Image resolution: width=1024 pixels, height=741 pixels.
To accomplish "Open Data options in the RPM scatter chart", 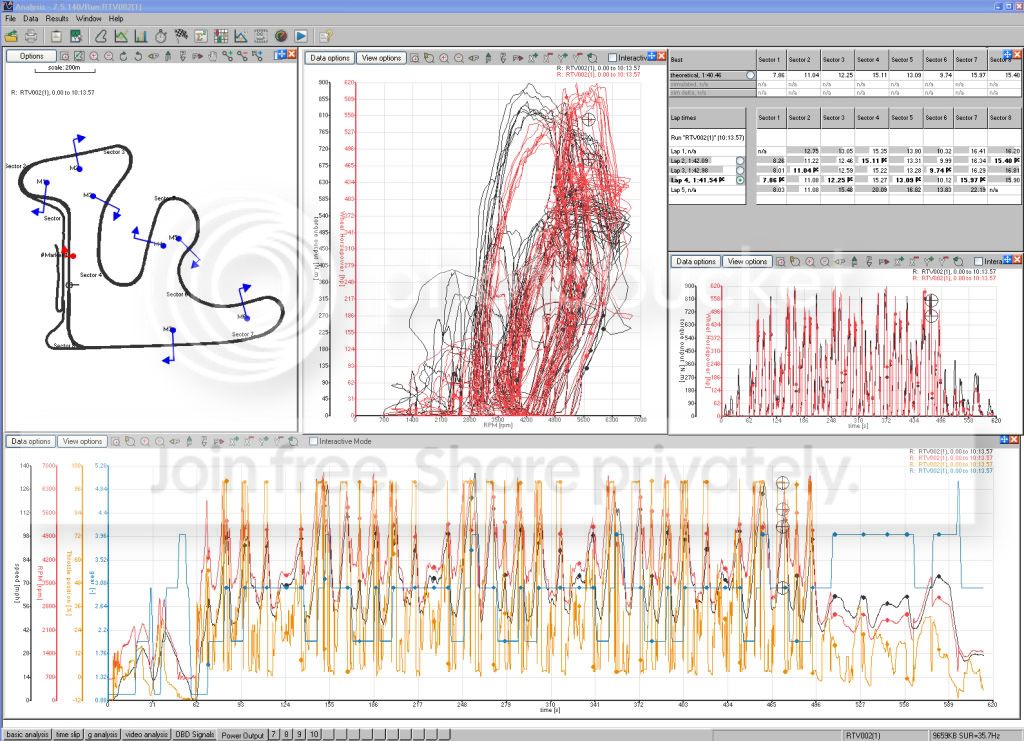I will pos(329,58).
